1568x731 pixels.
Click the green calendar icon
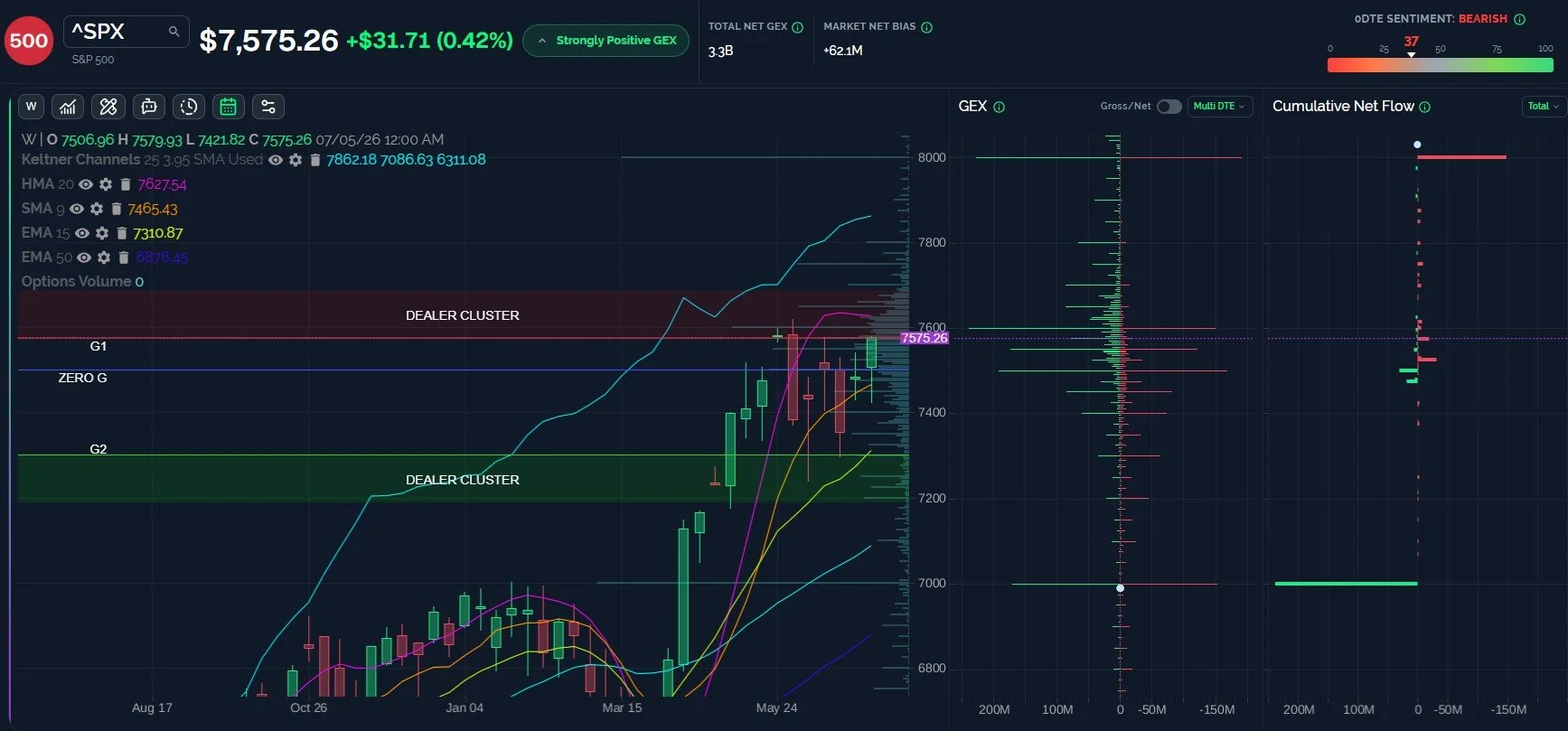pos(229,107)
